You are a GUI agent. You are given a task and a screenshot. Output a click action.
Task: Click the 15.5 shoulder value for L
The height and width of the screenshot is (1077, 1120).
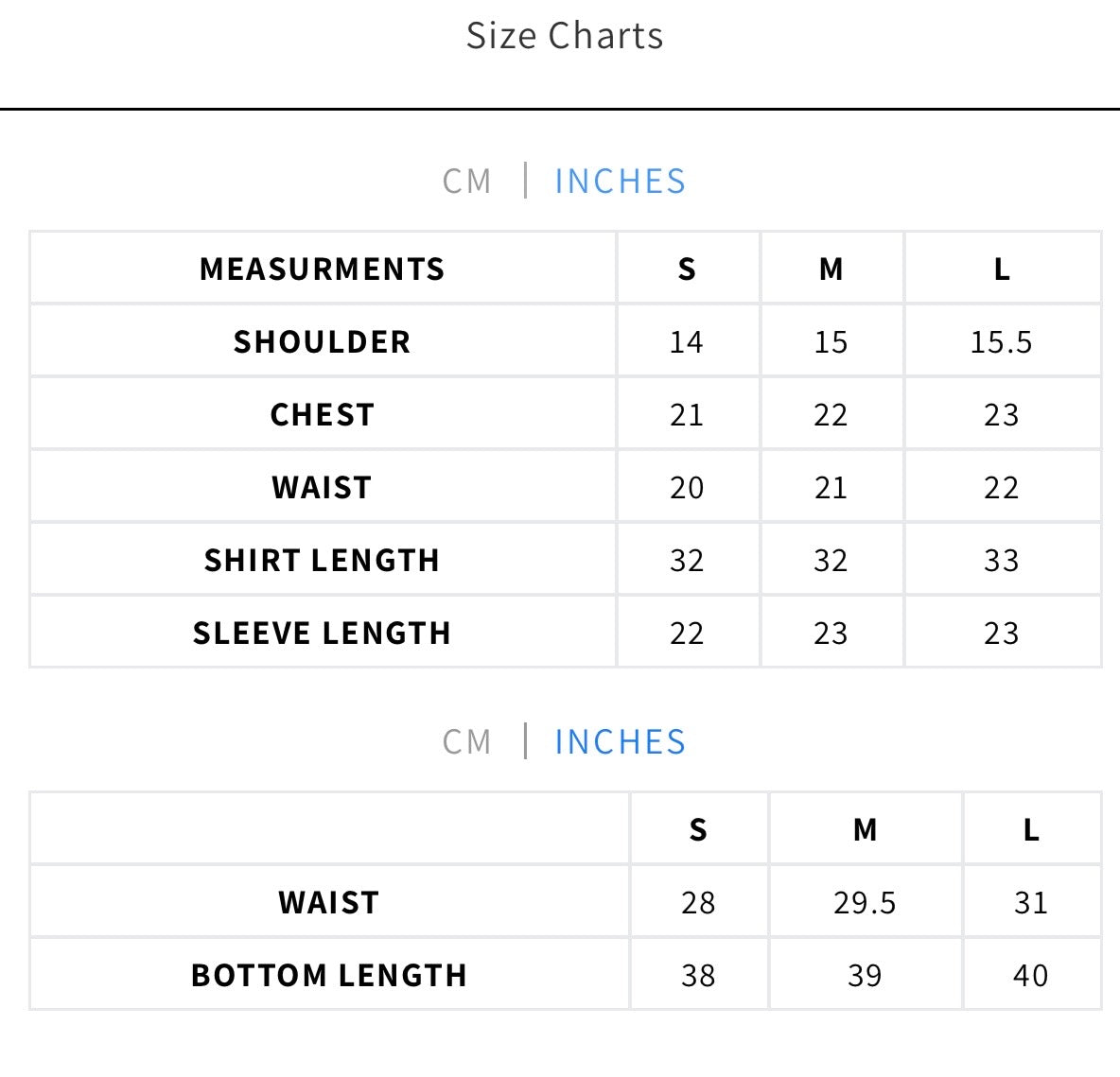[1002, 342]
